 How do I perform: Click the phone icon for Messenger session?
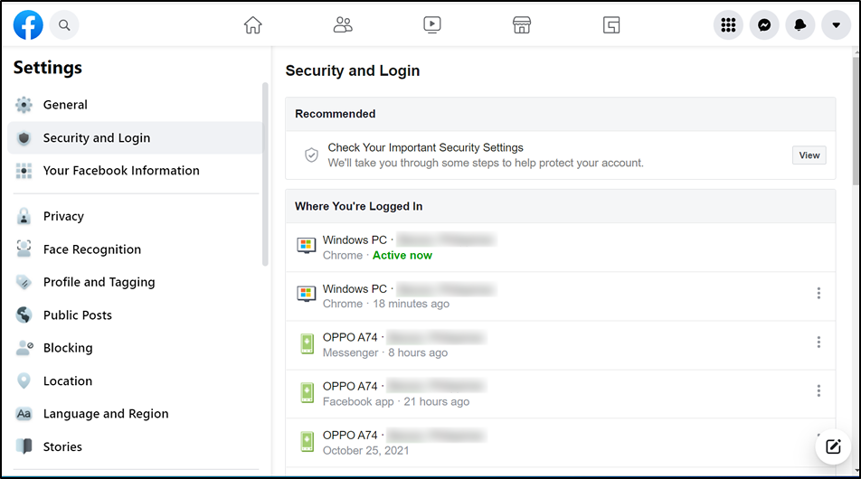[x=307, y=344]
